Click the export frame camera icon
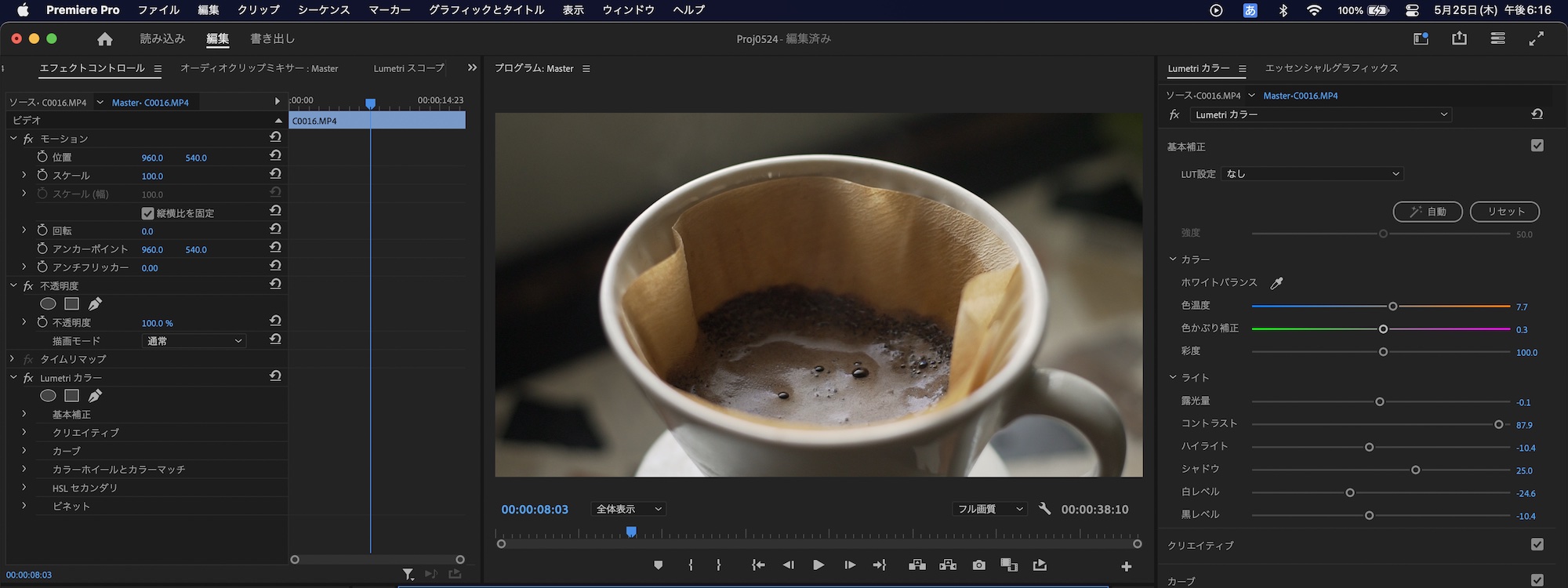Image resolution: width=1568 pixels, height=588 pixels. 978,565
